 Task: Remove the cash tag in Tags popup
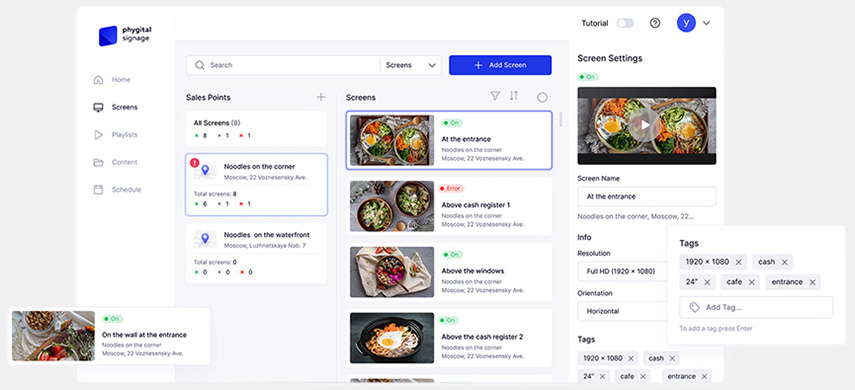click(x=784, y=262)
